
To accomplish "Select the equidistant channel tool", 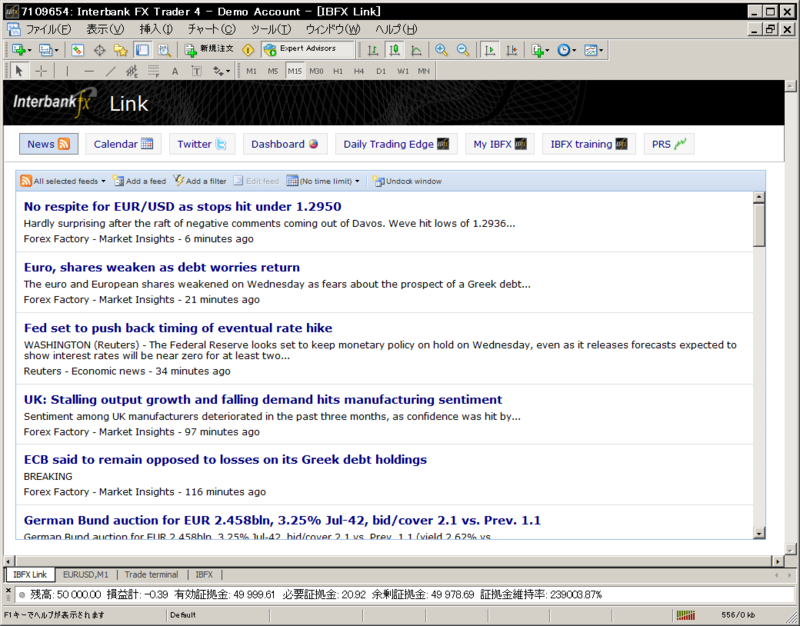I will [132, 71].
